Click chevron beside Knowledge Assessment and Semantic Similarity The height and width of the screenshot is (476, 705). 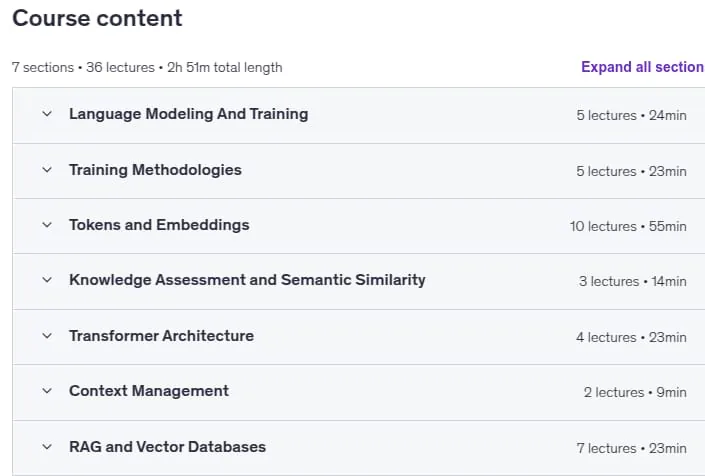pos(47,280)
